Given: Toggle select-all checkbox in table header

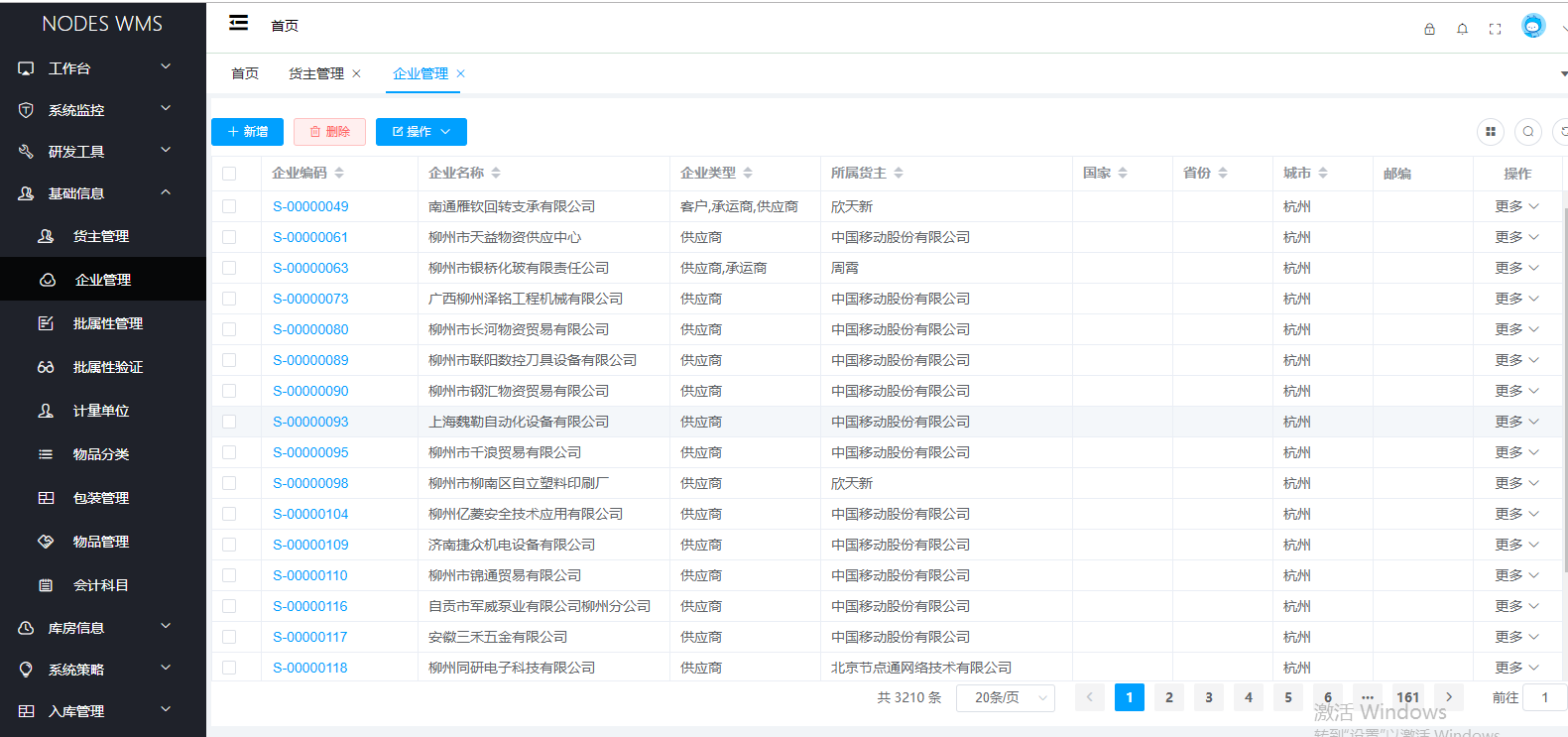Looking at the screenshot, I should (229, 174).
